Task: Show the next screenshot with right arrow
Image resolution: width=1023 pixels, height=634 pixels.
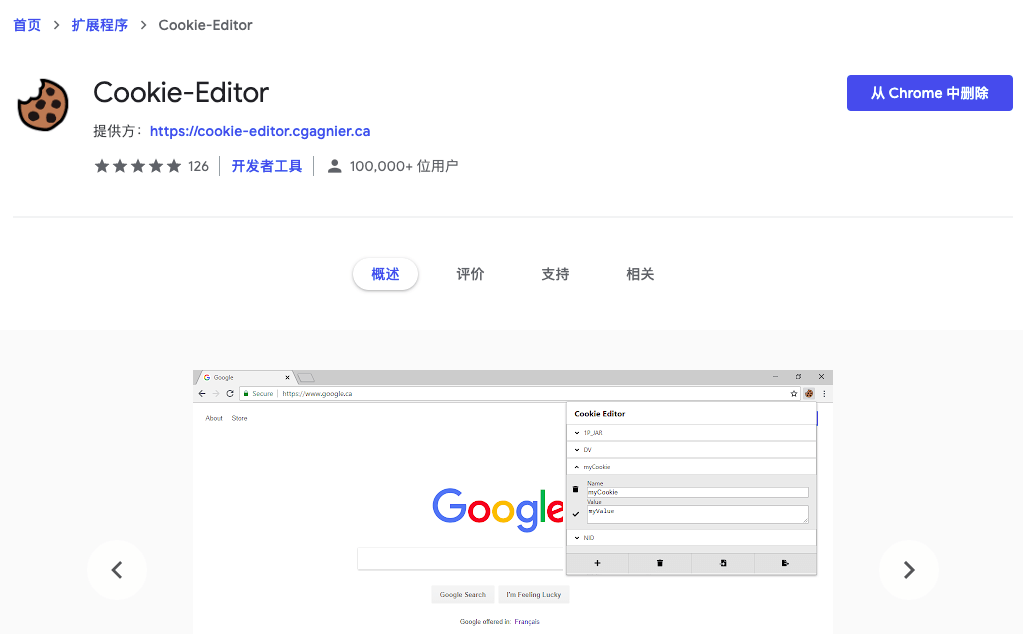Action: point(909,570)
